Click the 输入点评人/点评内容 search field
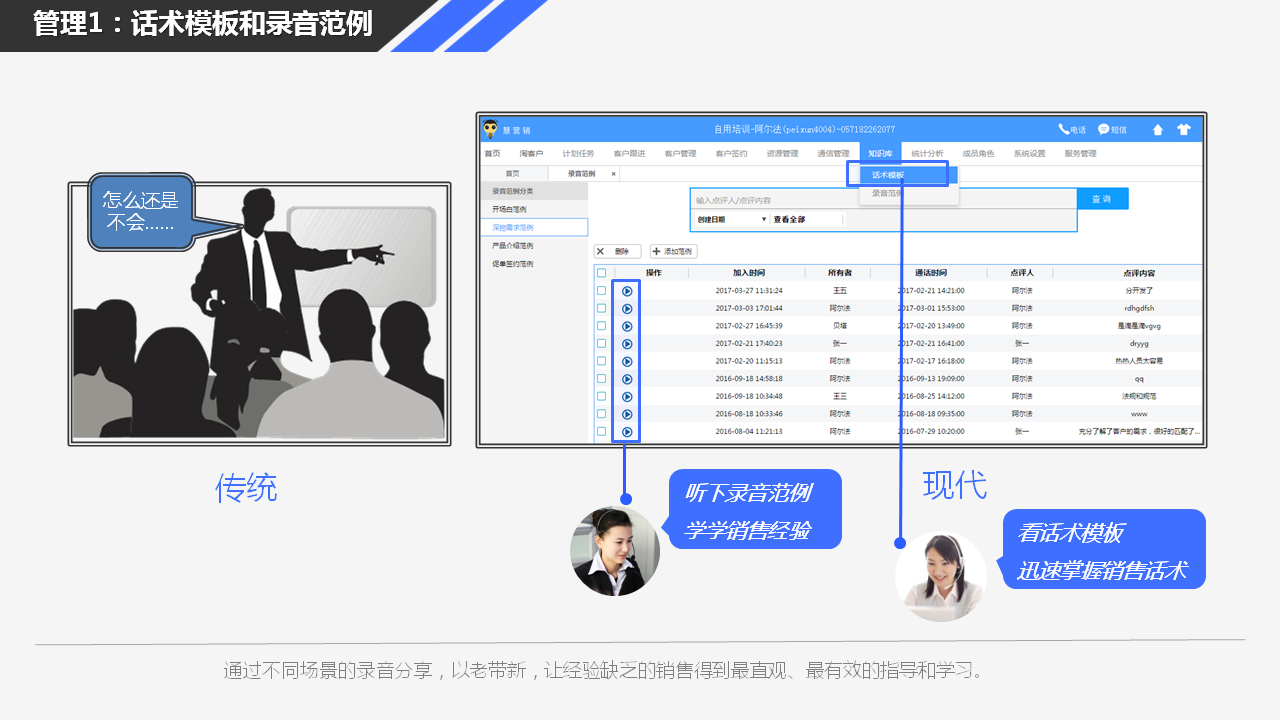 click(880, 200)
